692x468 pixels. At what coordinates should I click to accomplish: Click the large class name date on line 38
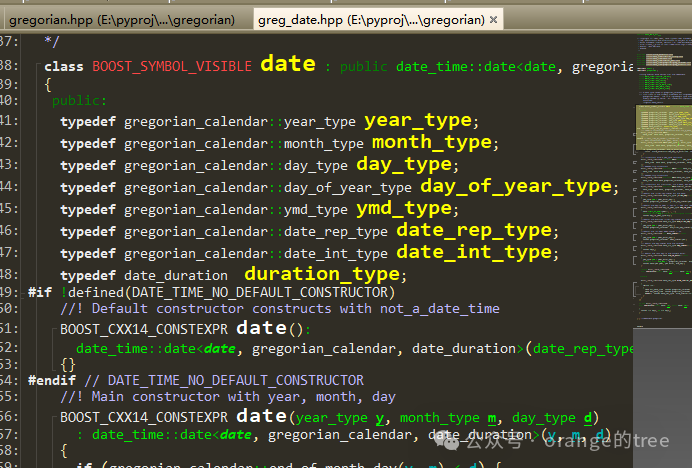[288, 64]
